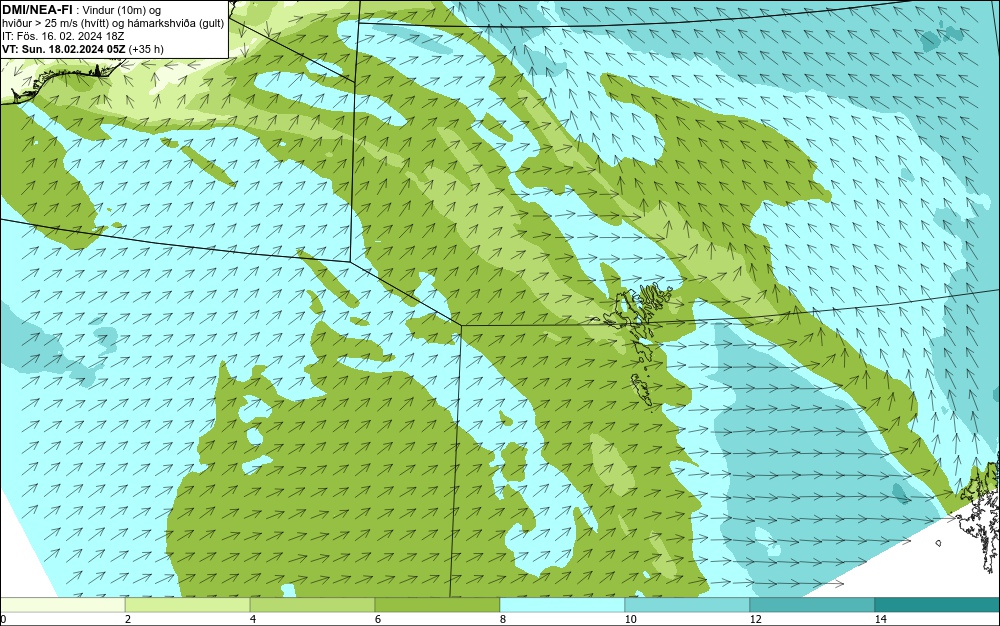
Task: Click the 6–8 m/s olive green legend swatch
Action: pos(438,605)
